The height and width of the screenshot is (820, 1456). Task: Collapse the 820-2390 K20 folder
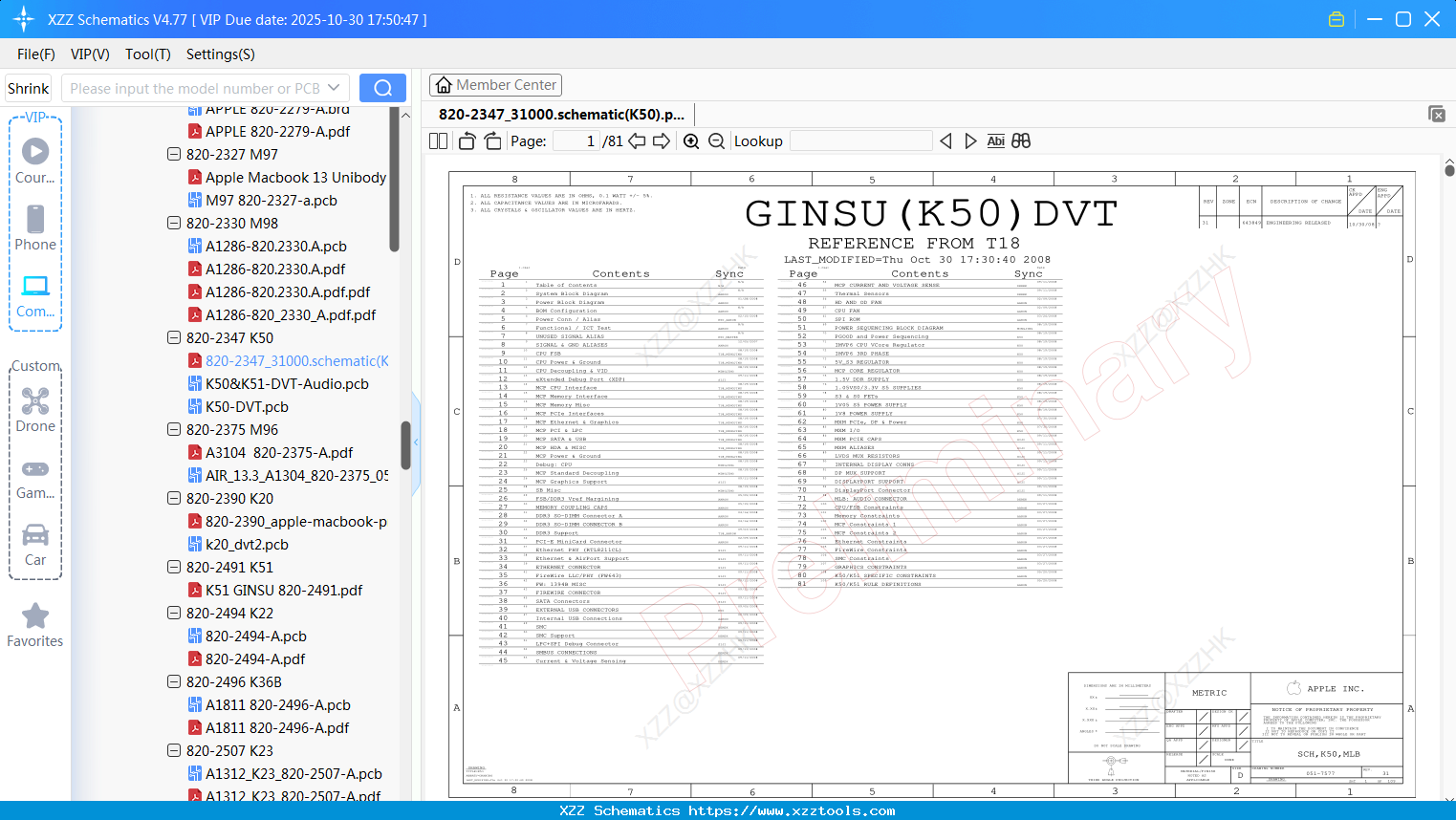[x=174, y=499]
